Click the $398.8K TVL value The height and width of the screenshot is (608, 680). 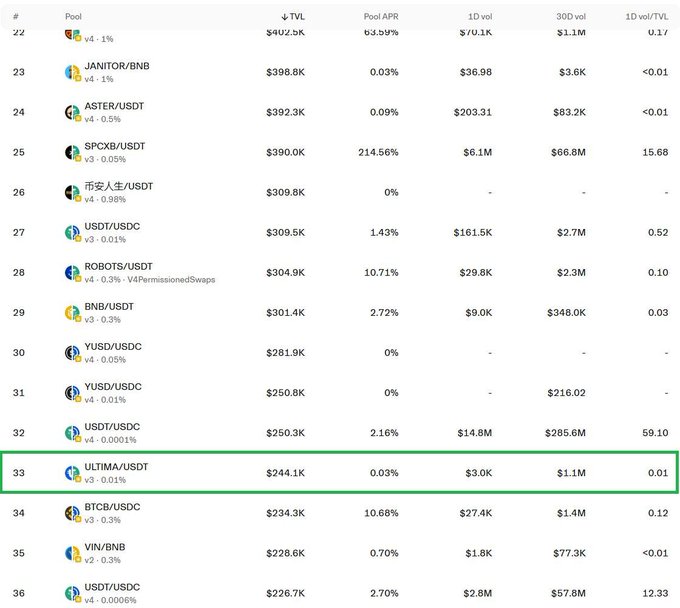point(285,72)
